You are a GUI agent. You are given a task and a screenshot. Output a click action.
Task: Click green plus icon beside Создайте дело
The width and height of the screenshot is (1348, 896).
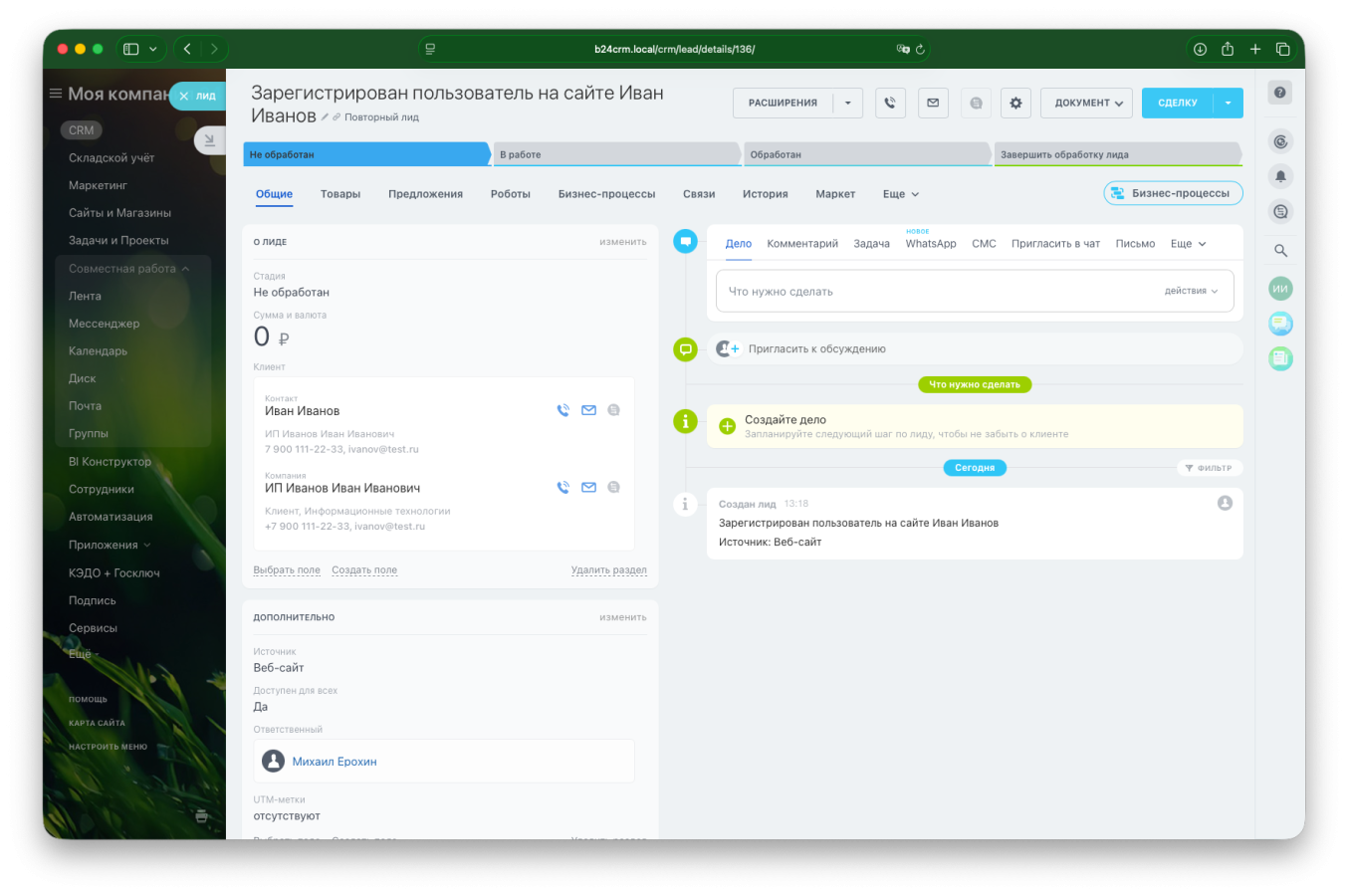click(x=727, y=426)
